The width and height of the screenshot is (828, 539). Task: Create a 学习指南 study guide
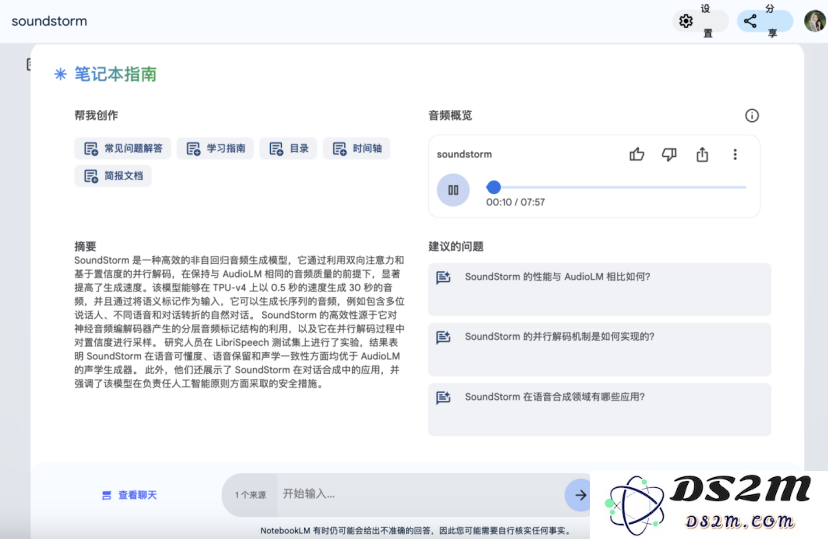tap(215, 148)
